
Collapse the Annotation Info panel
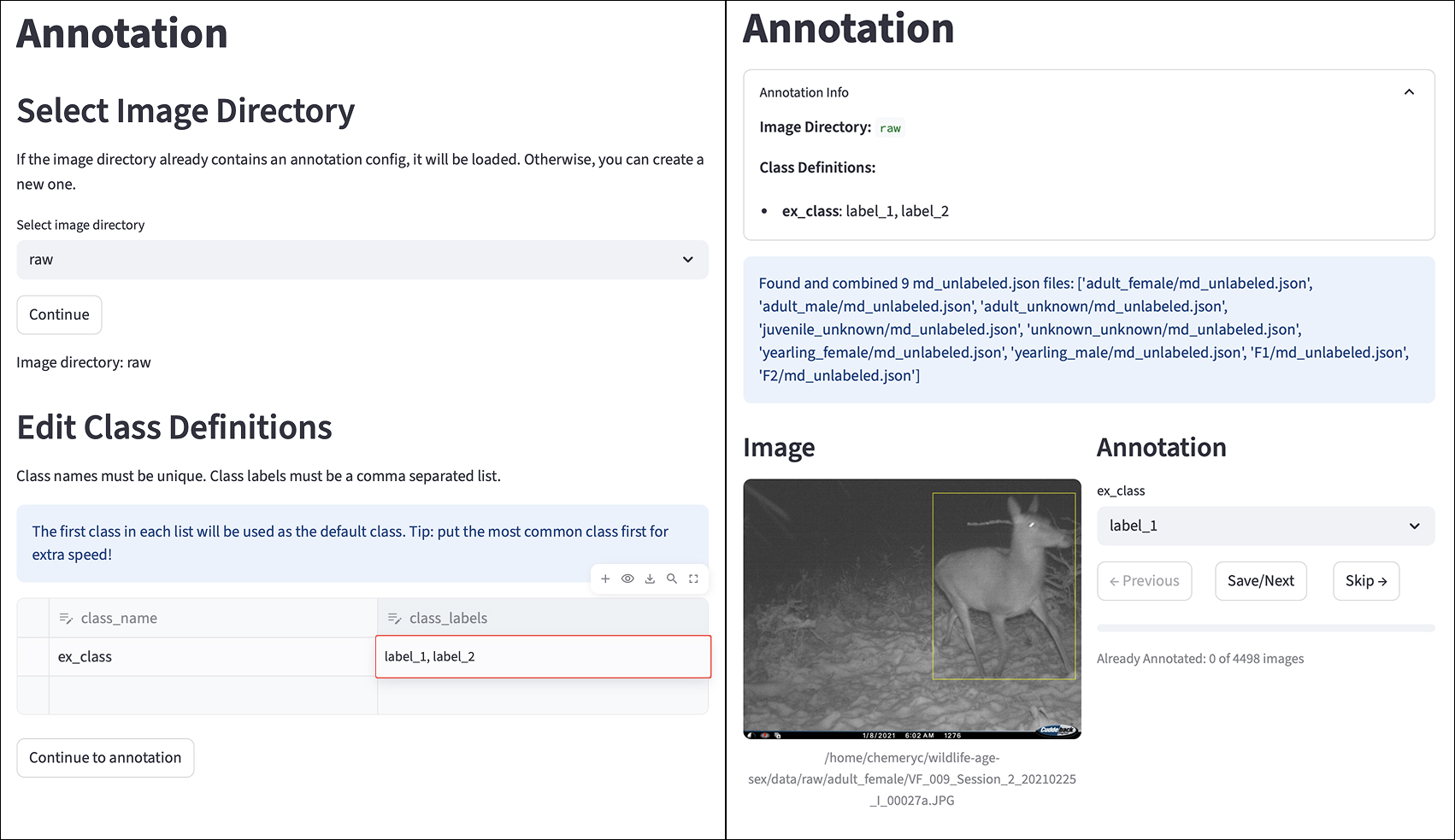coord(1409,92)
